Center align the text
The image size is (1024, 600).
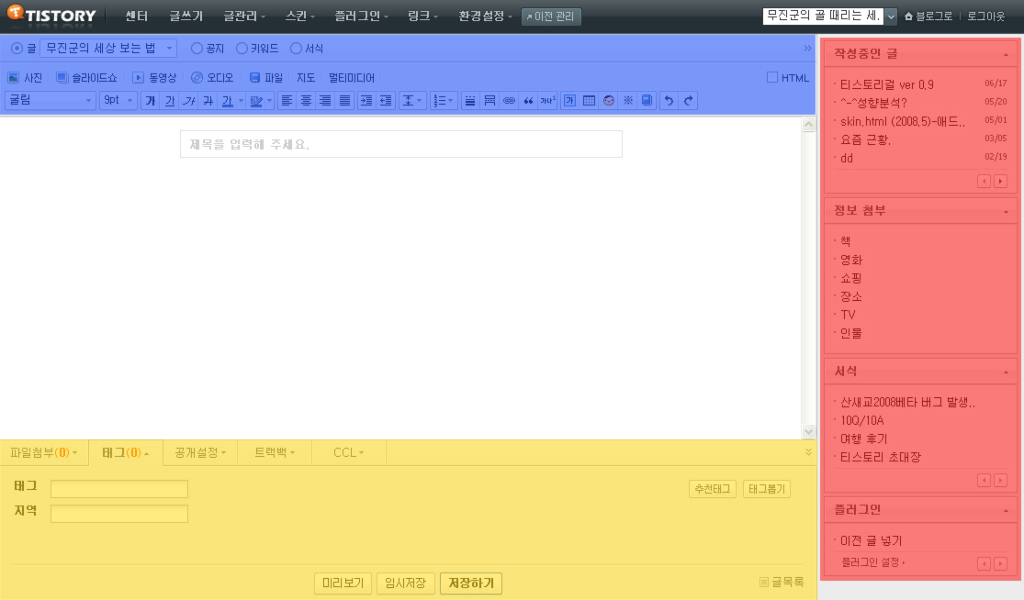pos(306,101)
